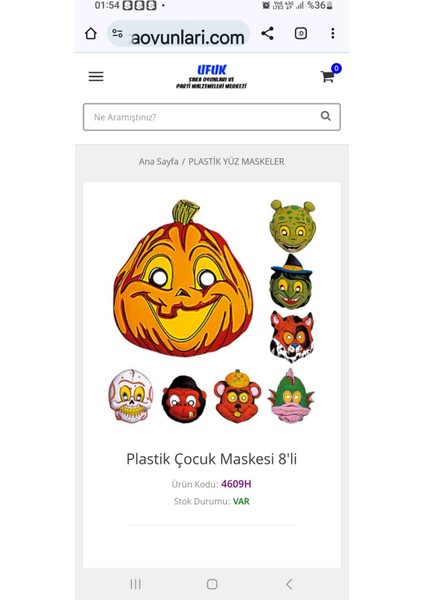The width and height of the screenshot is (424, 600).
Task: Open PLASTİK YÜZ MASKELER breadcrumb category
Action: tap(236, 161)
